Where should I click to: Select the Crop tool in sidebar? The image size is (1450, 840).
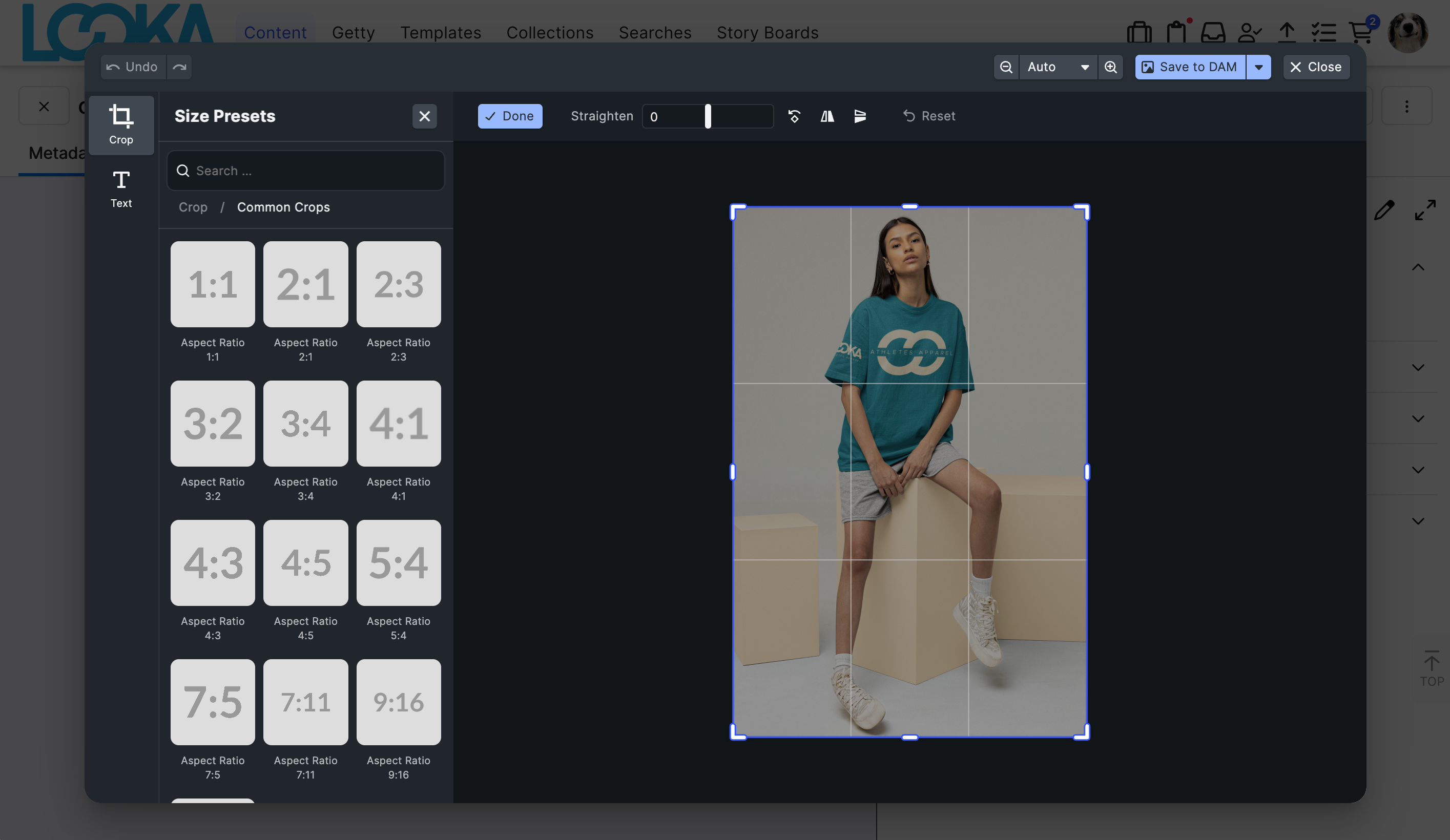(x=121, y=125)
